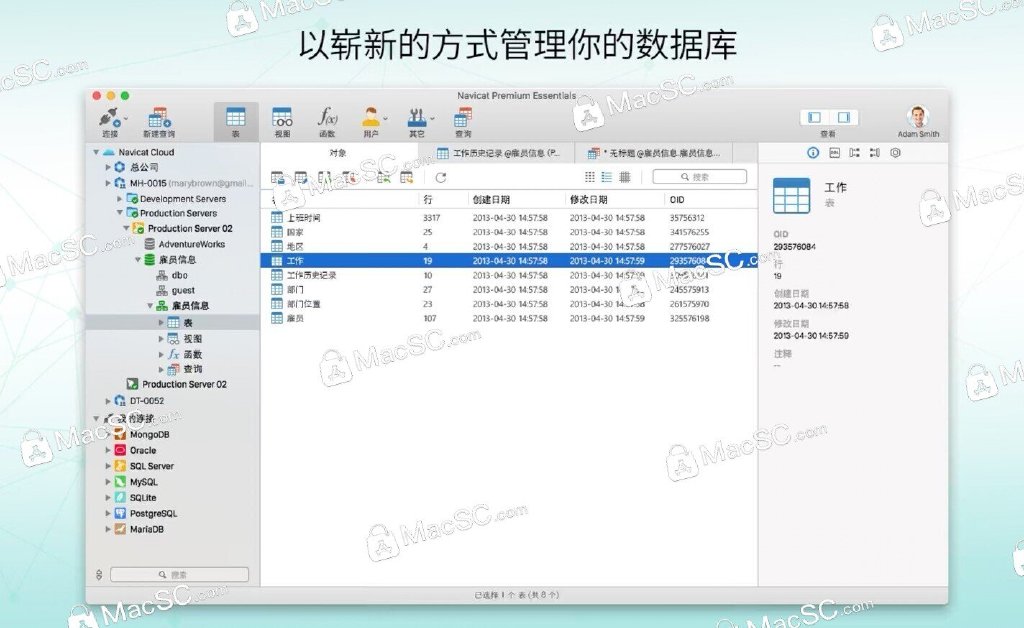Expand the SQL Server connection group
This screenshot has width=1024, height=628.
point(108,466)
